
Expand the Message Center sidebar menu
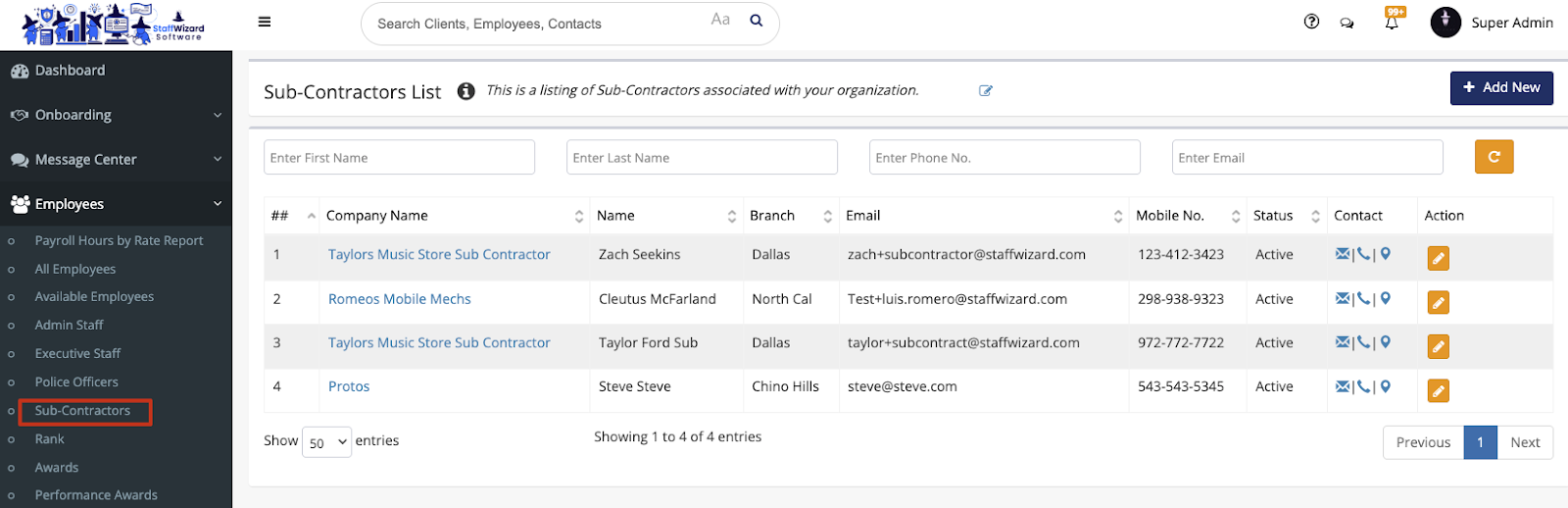click(x=116, y=159)
